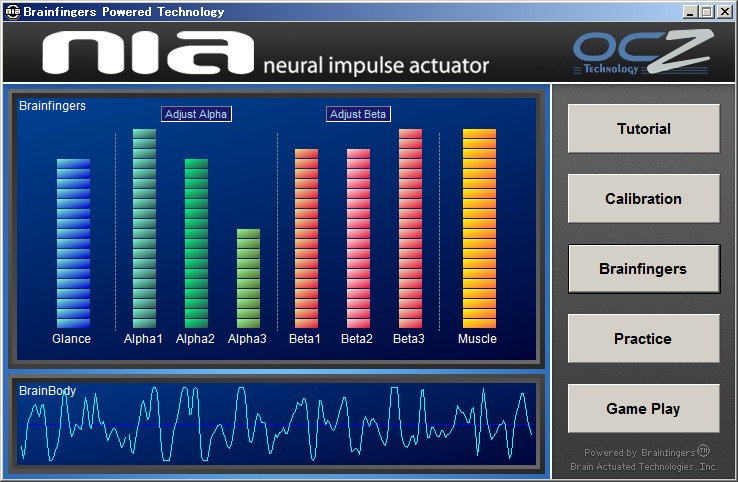Click the Alpha2 green level bar
Screen dimensions: 738x482
(196, 243)
